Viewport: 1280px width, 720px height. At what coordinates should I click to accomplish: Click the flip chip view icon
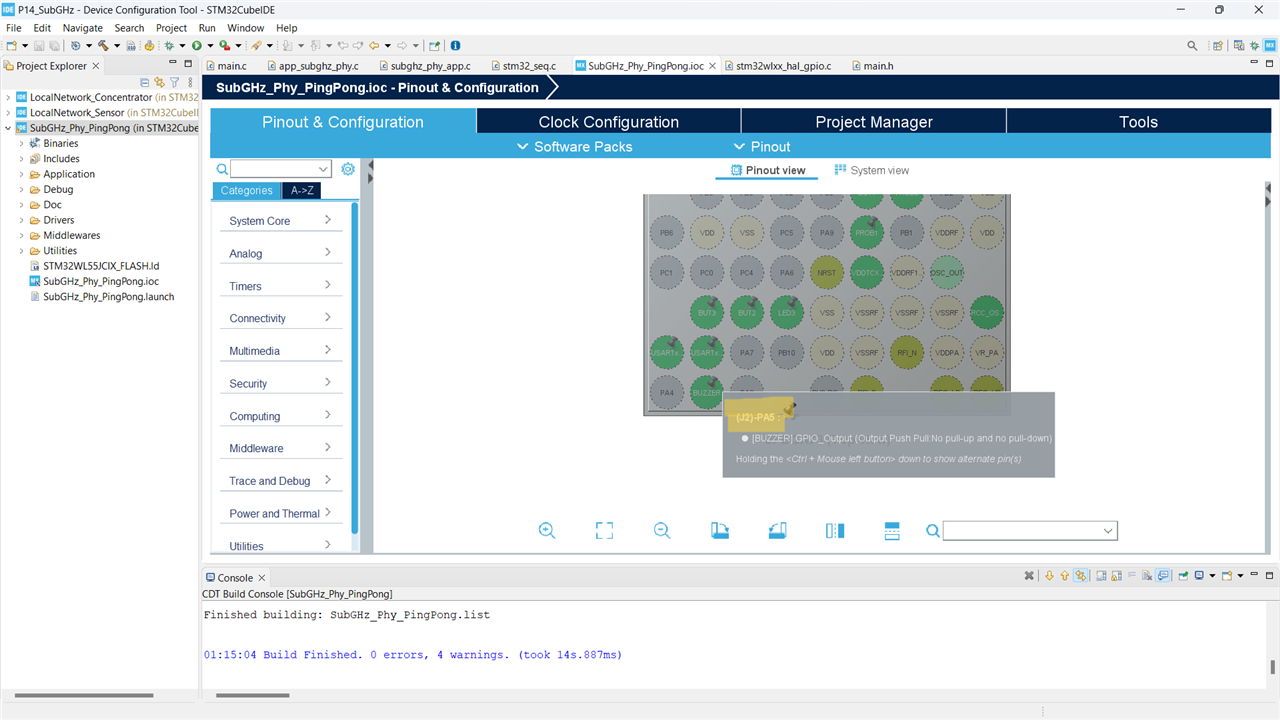point(835,531)
